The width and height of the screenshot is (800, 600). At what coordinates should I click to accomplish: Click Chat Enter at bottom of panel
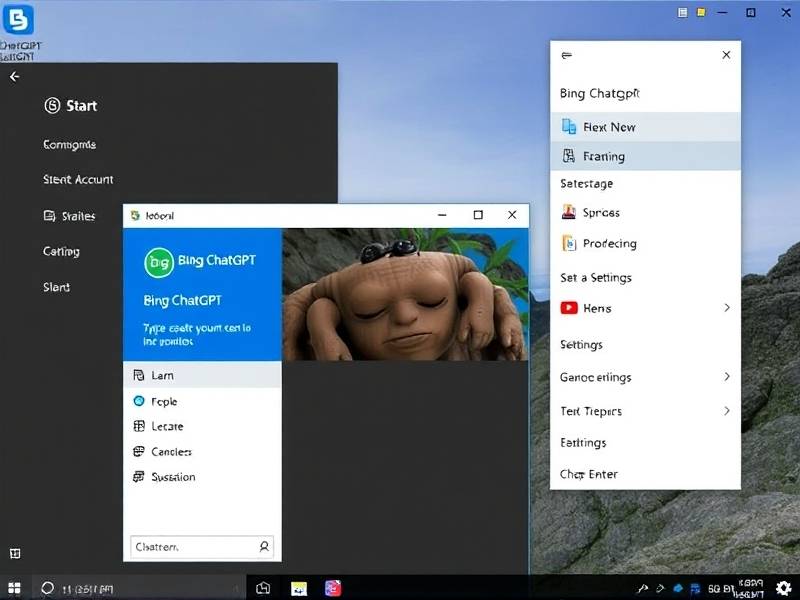tap(589, 474)
